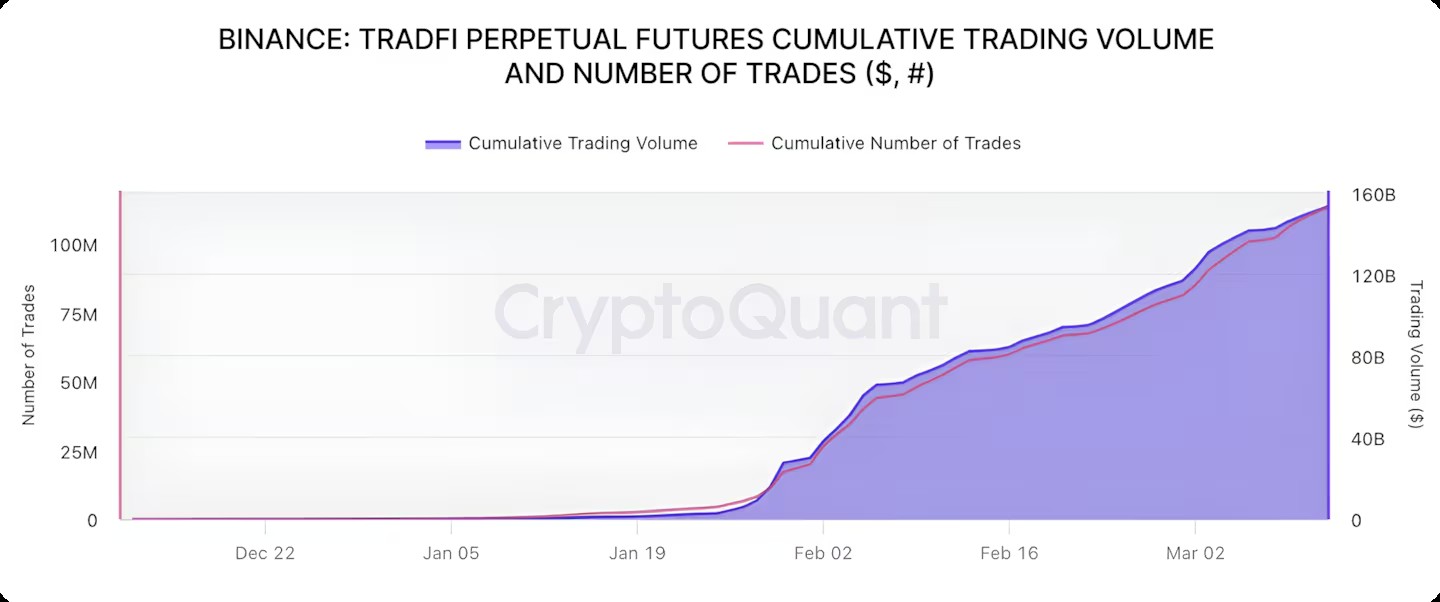Click the 50M tick on the left axis
Viewport: 1440px width, 602px height.
(77, 384)
